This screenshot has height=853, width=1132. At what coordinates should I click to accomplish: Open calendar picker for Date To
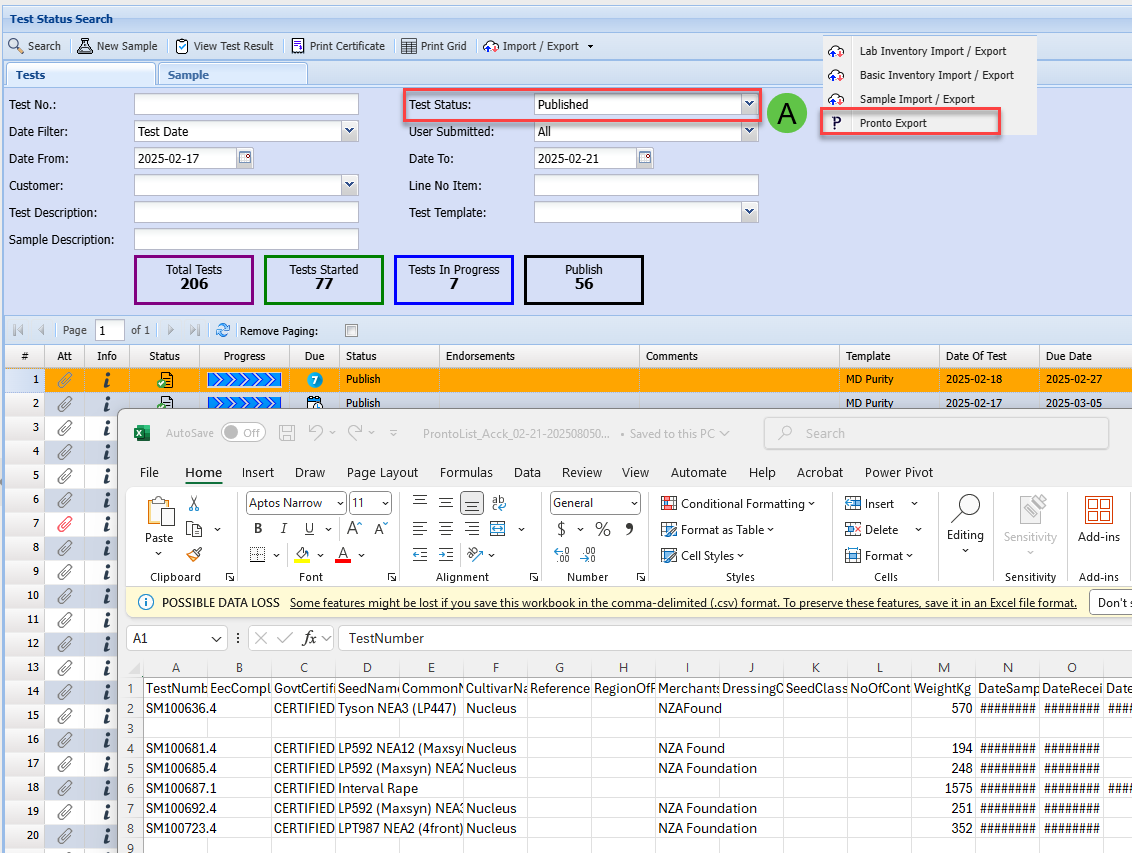tap(645, 158)
